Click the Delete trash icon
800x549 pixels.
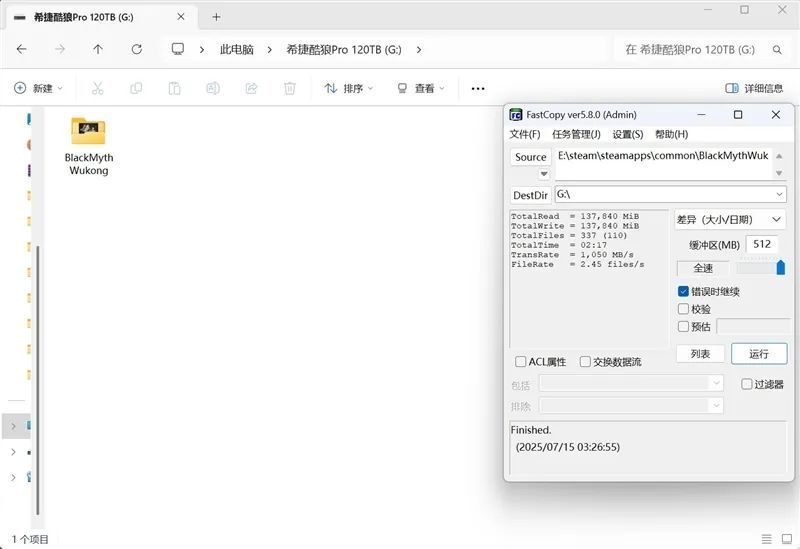pos(290,88)
